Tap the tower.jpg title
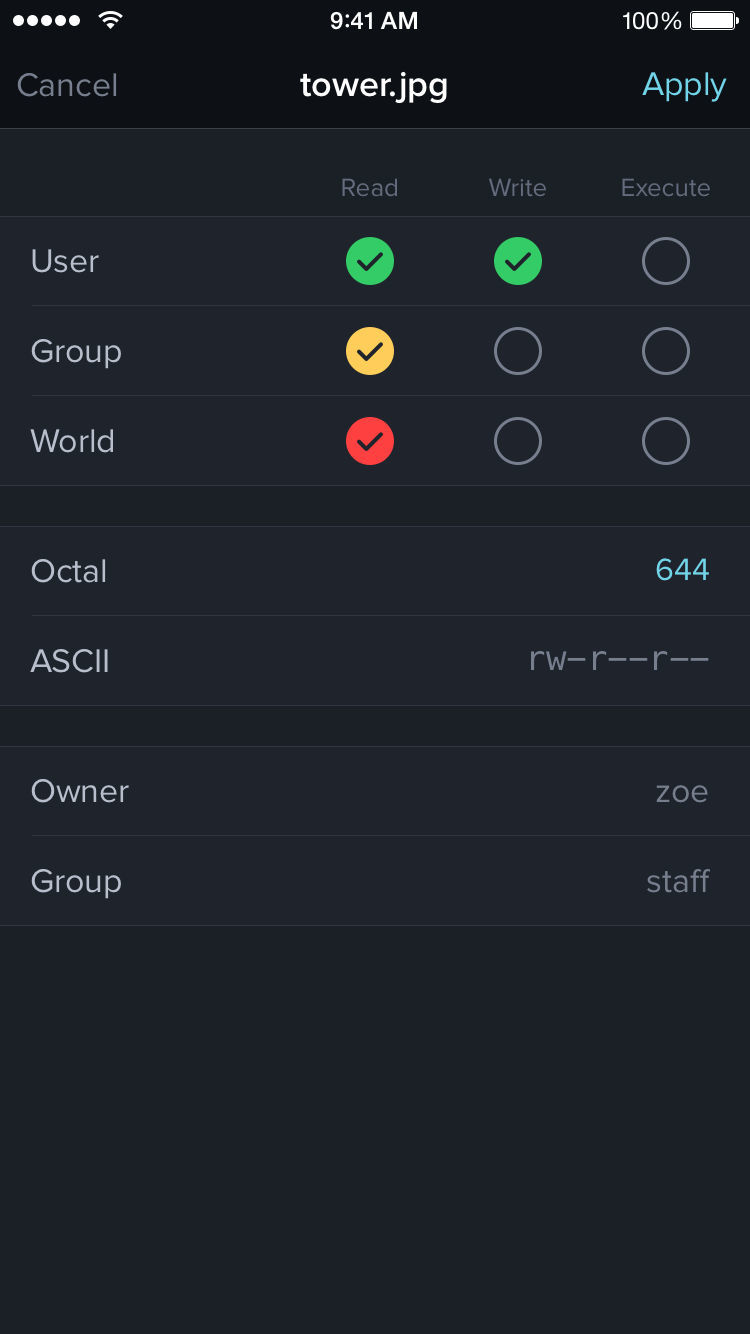 374,86
